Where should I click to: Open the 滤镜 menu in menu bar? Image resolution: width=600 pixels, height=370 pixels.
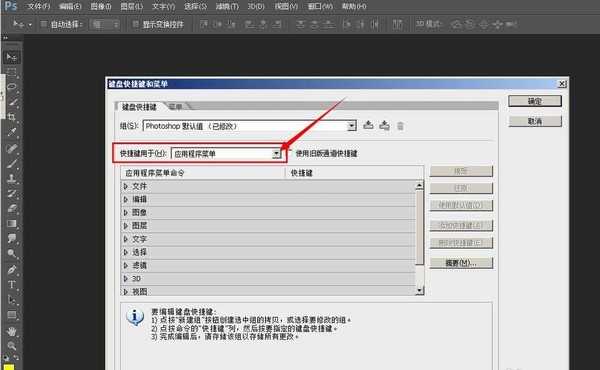(227, 6)
